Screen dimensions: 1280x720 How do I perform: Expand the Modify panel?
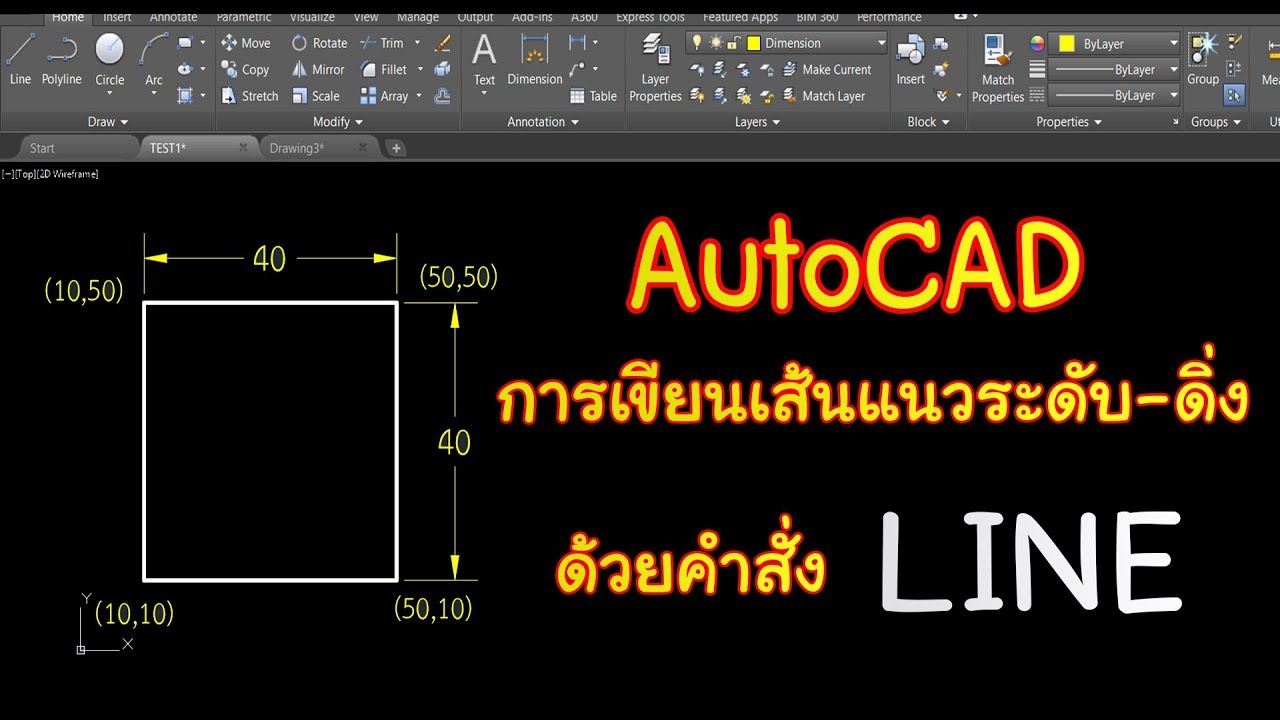coord(337,122)
